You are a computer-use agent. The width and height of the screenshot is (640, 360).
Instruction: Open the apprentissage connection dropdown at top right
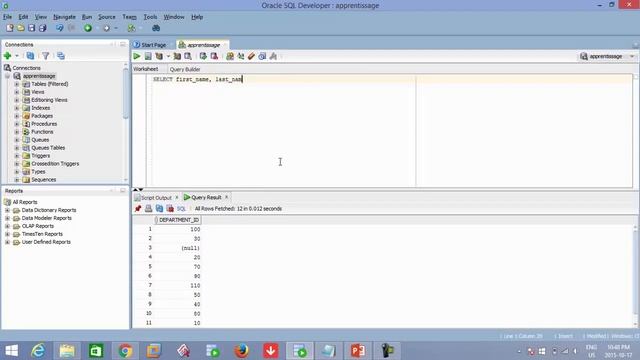(632, 56)
